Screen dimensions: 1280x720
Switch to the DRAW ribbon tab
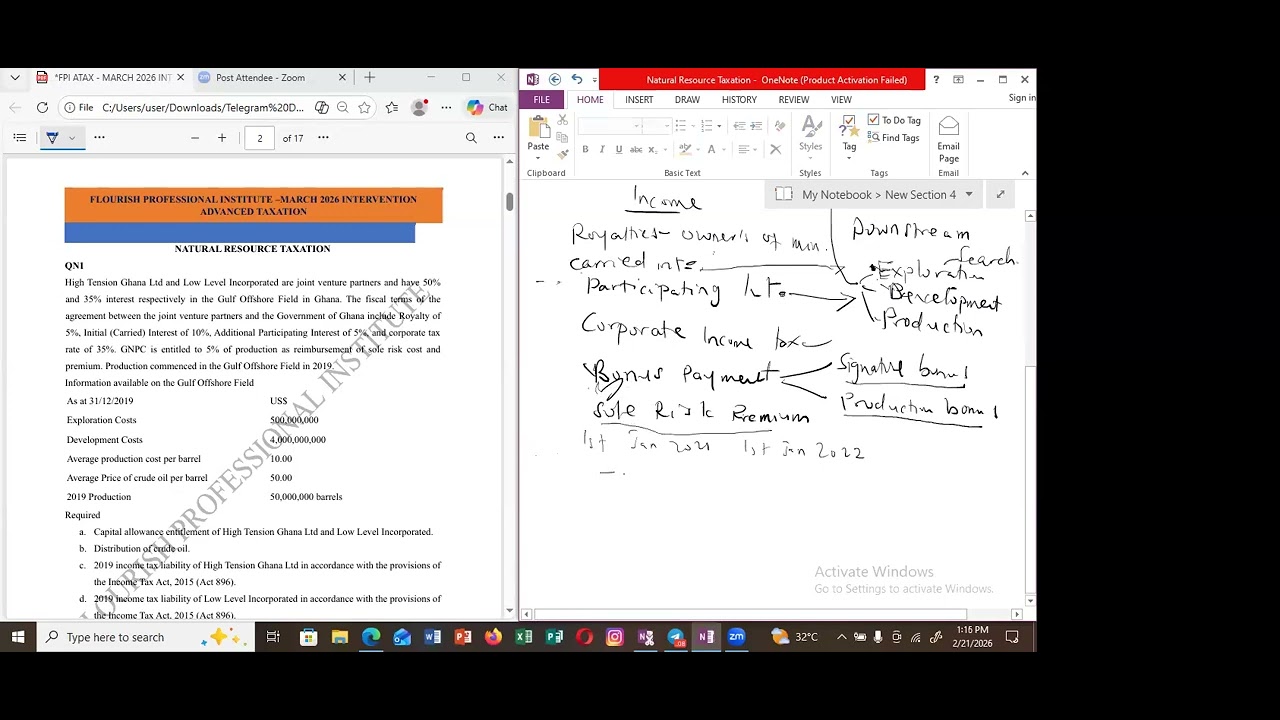[x=687, y=100]
